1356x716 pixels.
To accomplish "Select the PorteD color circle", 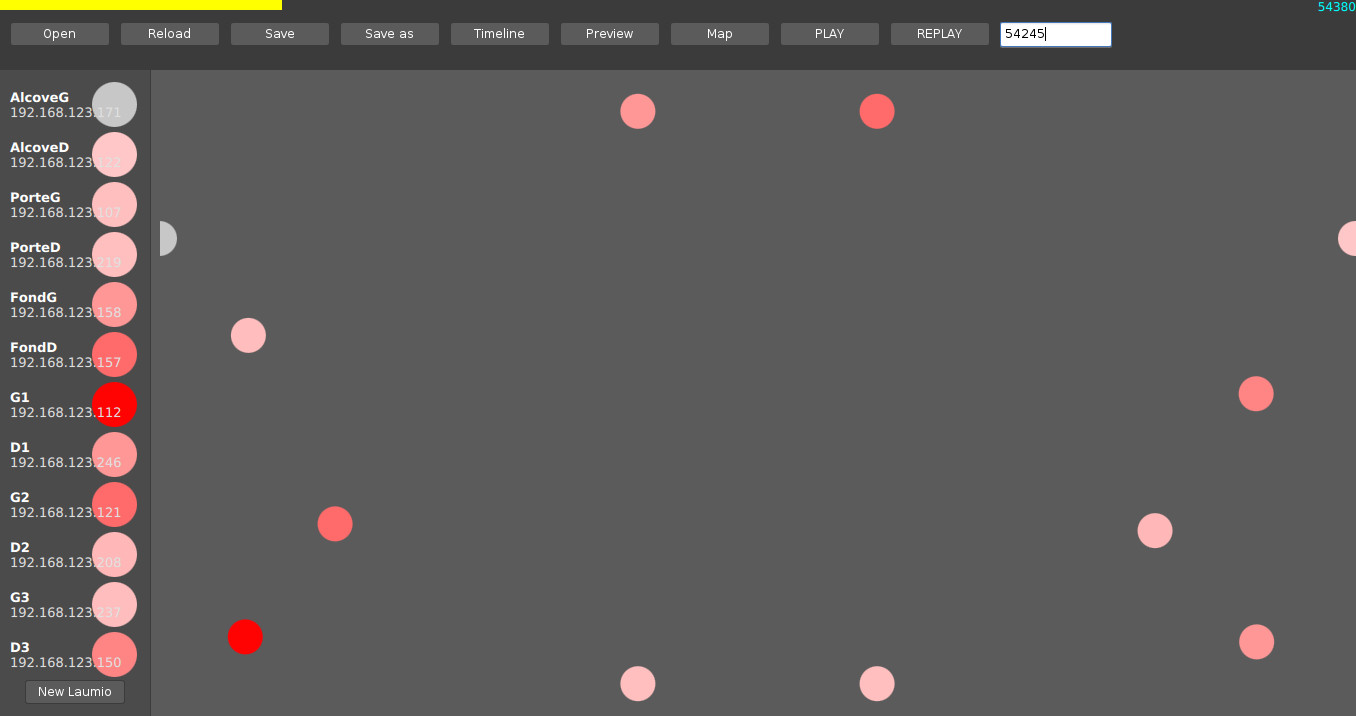I will click(x=114, y=255).
